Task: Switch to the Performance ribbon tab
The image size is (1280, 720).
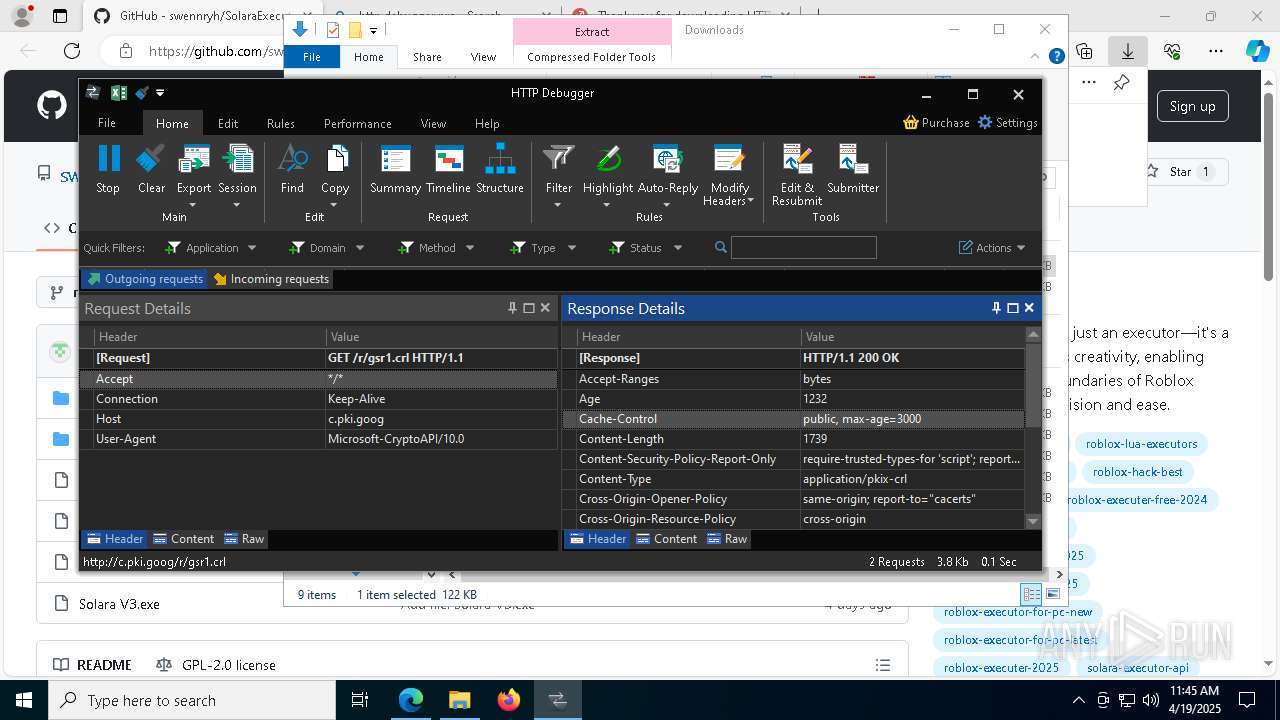Action: pos(357,123)
